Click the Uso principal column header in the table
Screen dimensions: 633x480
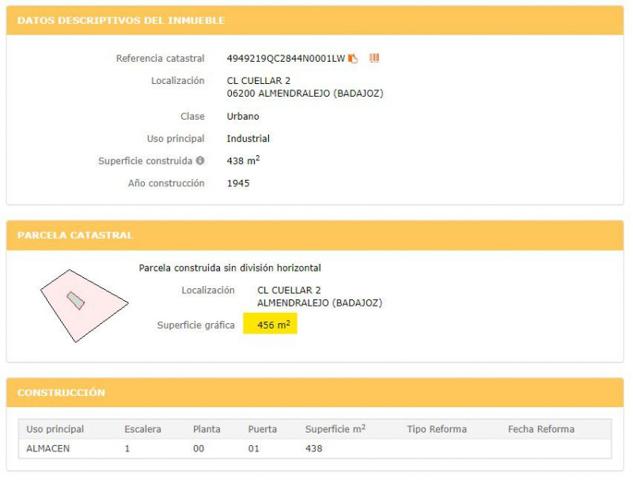[x=55, y=429]
